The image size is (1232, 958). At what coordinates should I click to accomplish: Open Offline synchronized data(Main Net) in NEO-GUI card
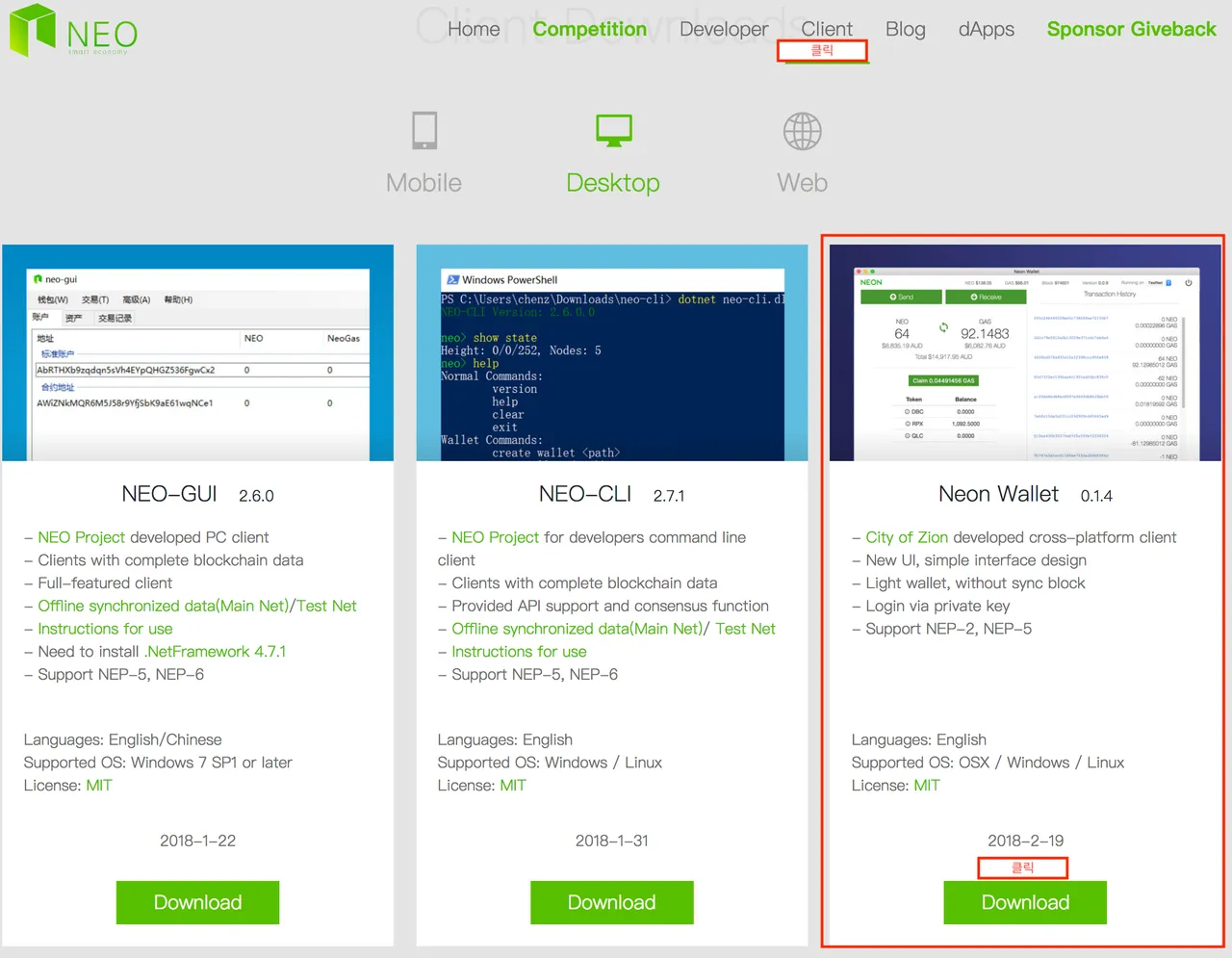(164, 606)
